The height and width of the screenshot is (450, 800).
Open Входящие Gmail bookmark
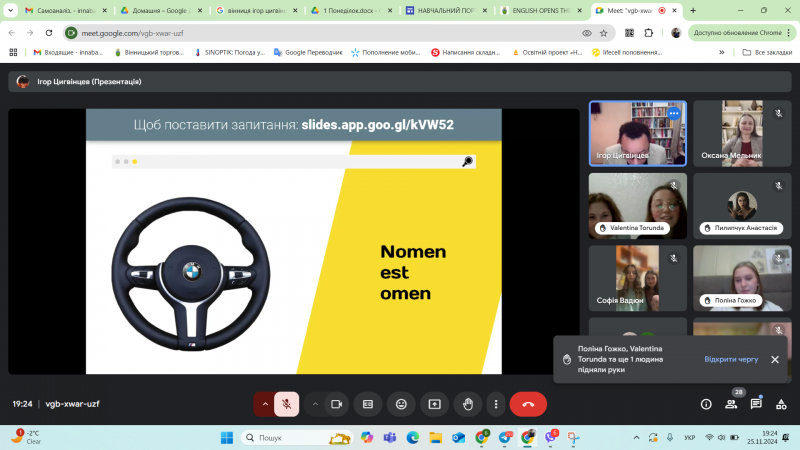(x=68, y=52)
